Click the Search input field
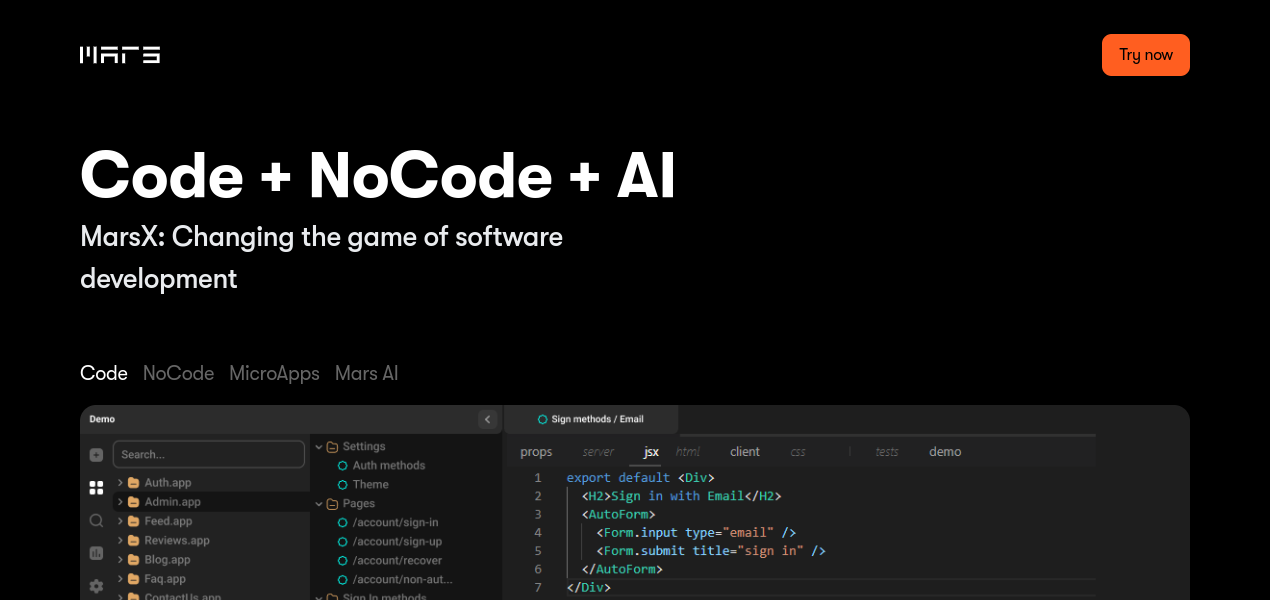 208,454
